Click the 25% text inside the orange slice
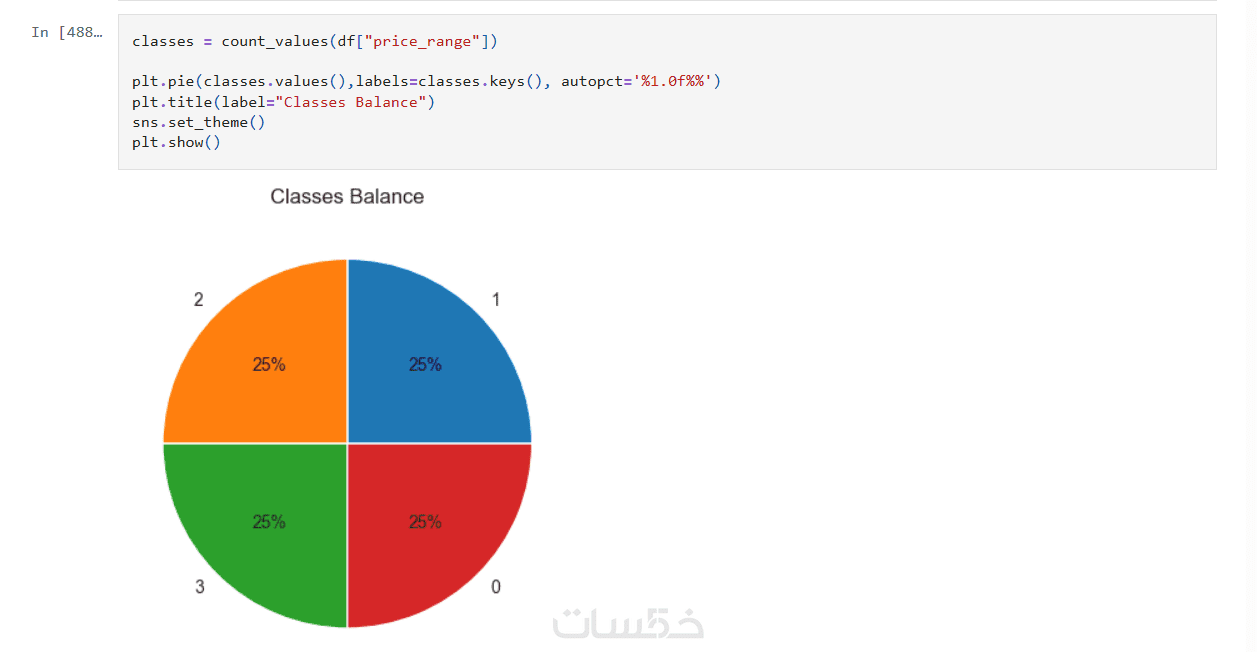1257x652 pixels. click(x=269, y=365)
